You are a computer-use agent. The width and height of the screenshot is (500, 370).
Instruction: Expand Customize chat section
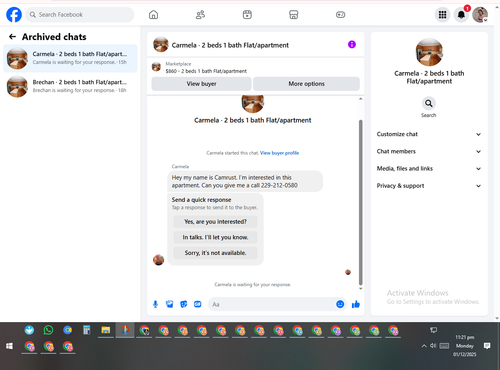(429, 134)
